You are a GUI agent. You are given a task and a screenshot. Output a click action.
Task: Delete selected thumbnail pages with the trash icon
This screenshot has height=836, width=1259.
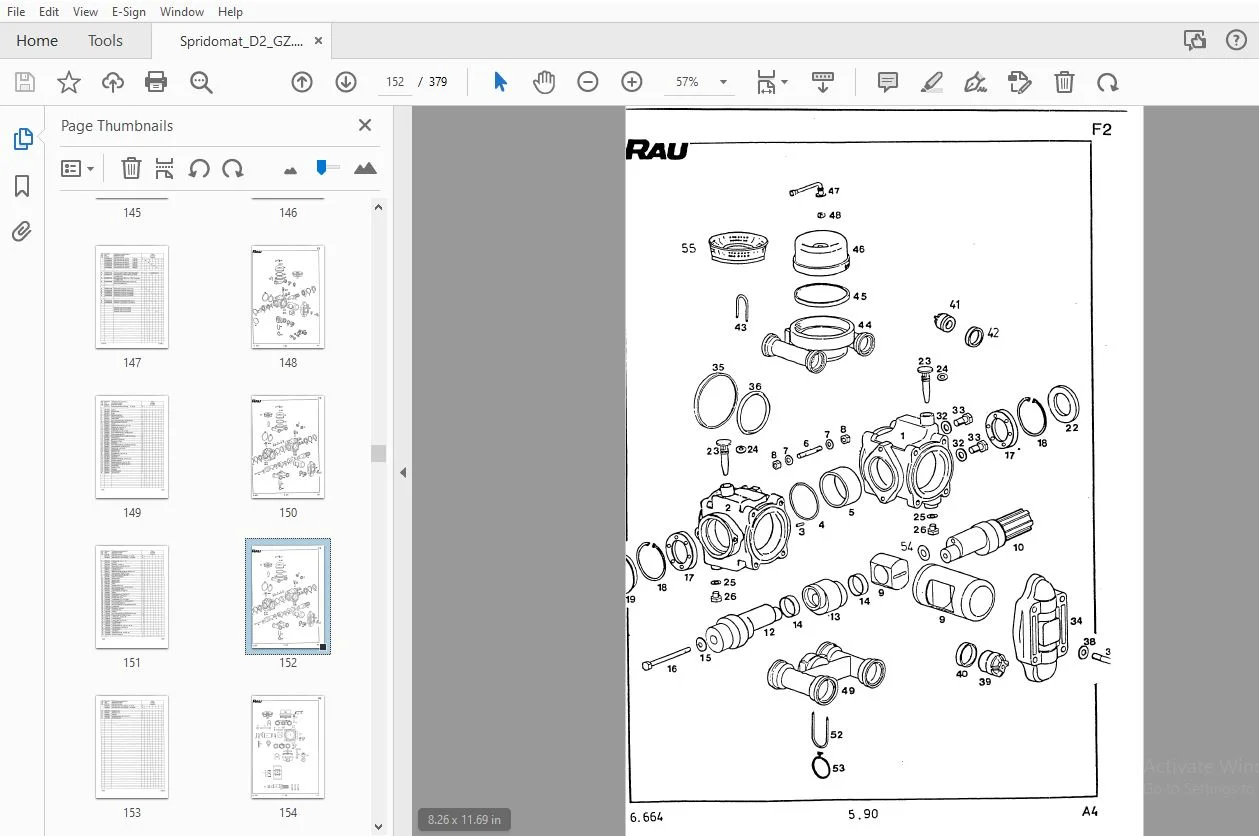tap(131, 168)
